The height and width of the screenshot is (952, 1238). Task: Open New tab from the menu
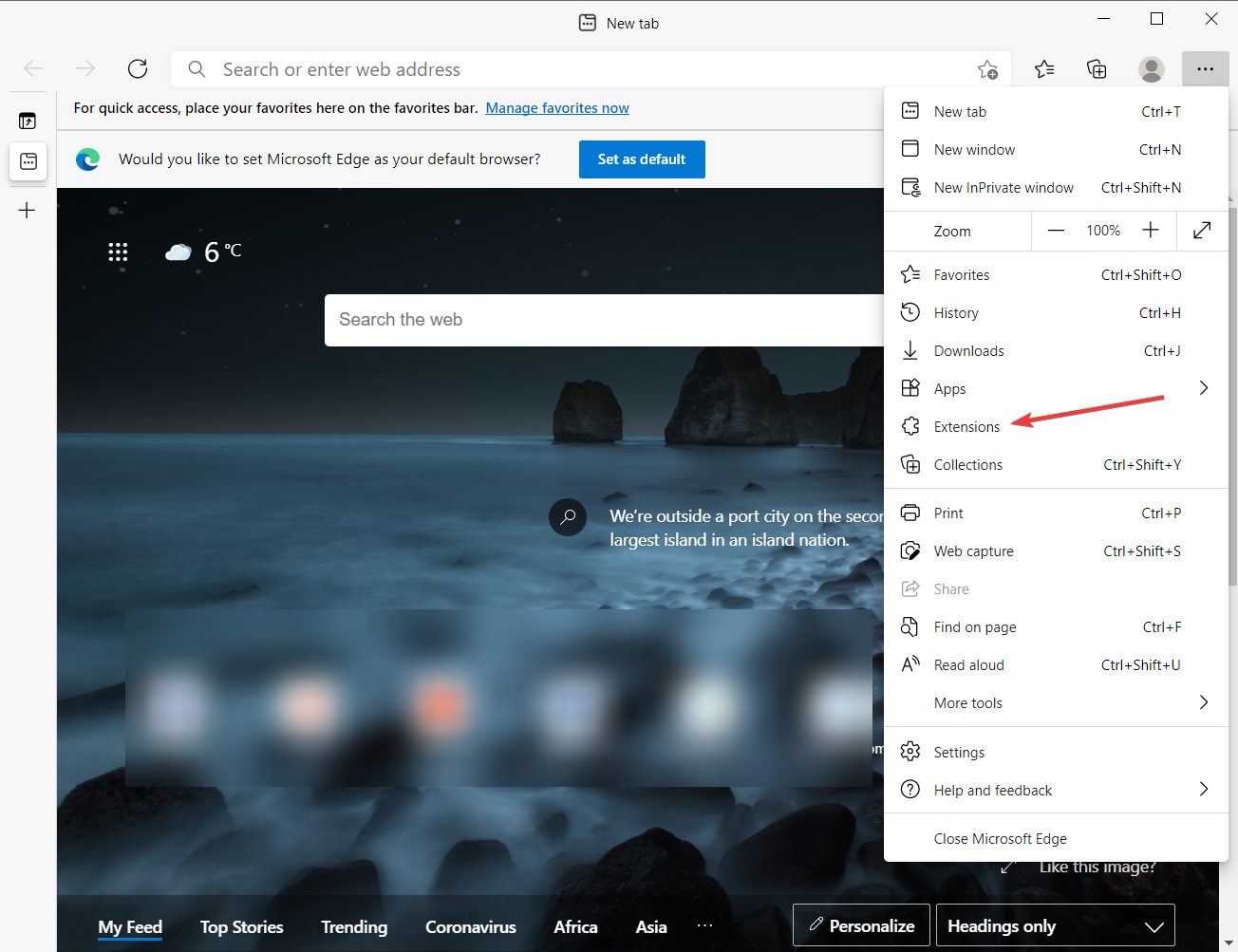coord(1056,111)
